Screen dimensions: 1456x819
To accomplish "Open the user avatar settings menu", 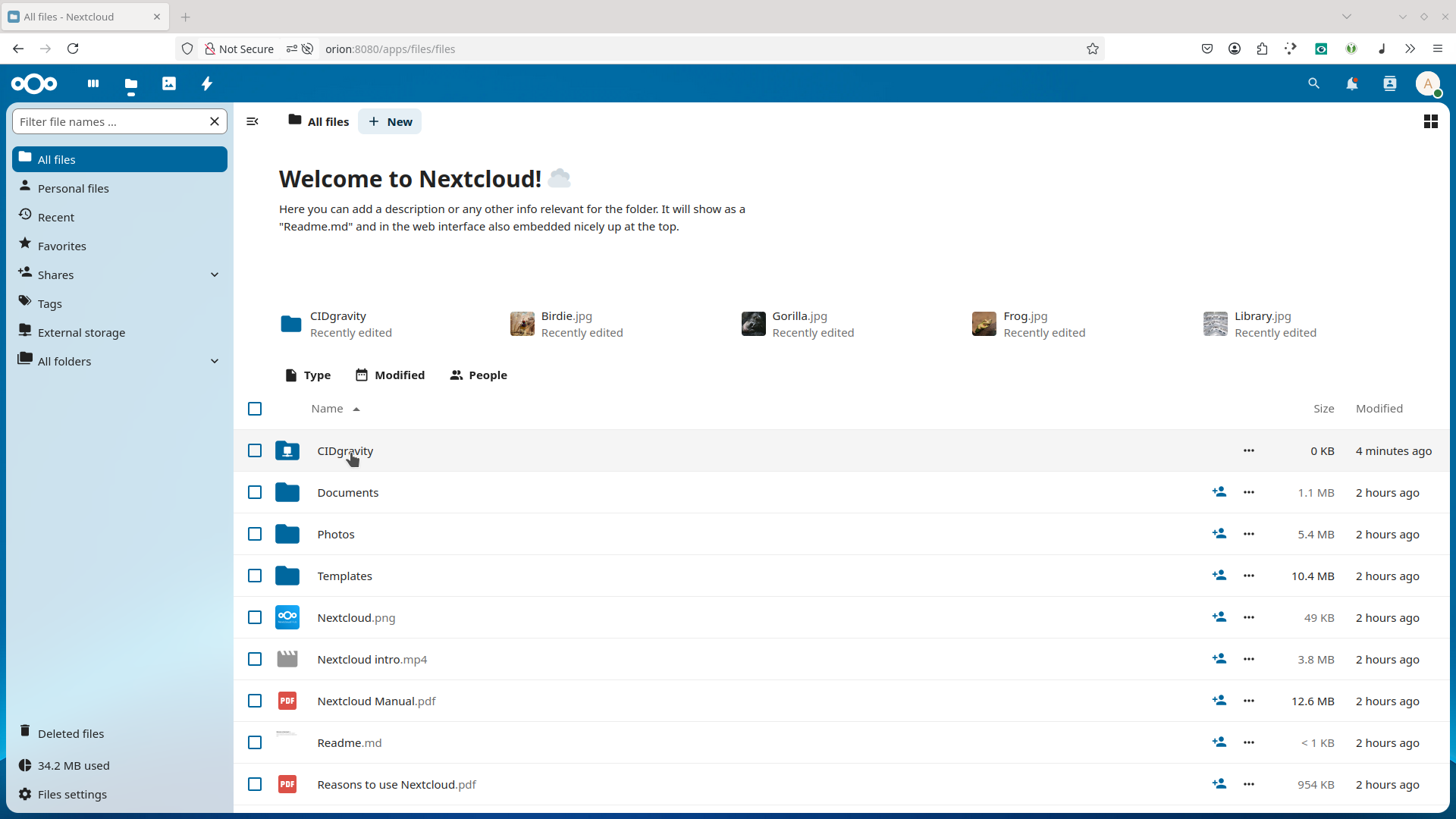I will pyautogui.click(x=1429, y=83).
